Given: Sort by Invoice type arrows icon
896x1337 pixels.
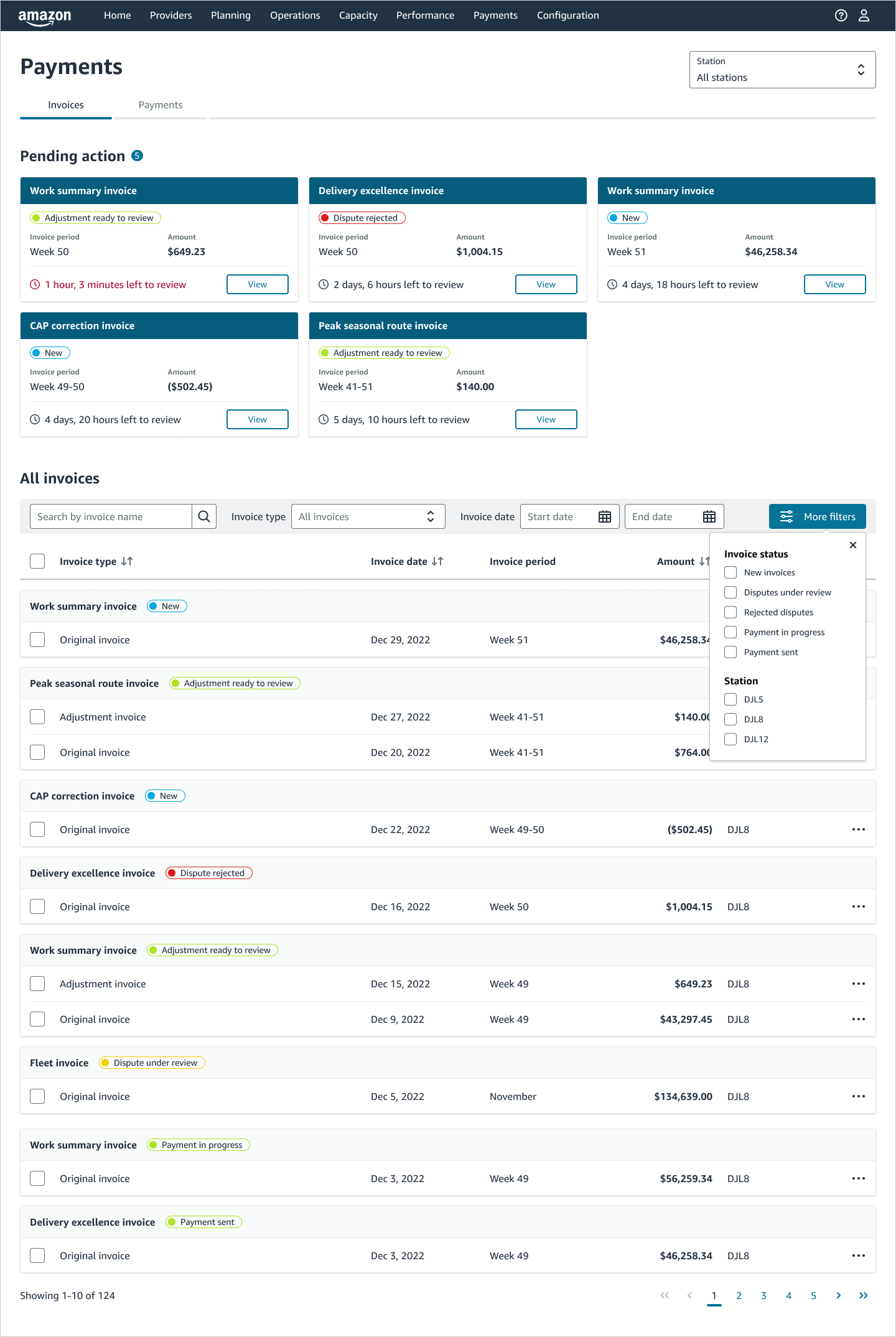Looking at the screenshot, I should [x=127, y=561].
